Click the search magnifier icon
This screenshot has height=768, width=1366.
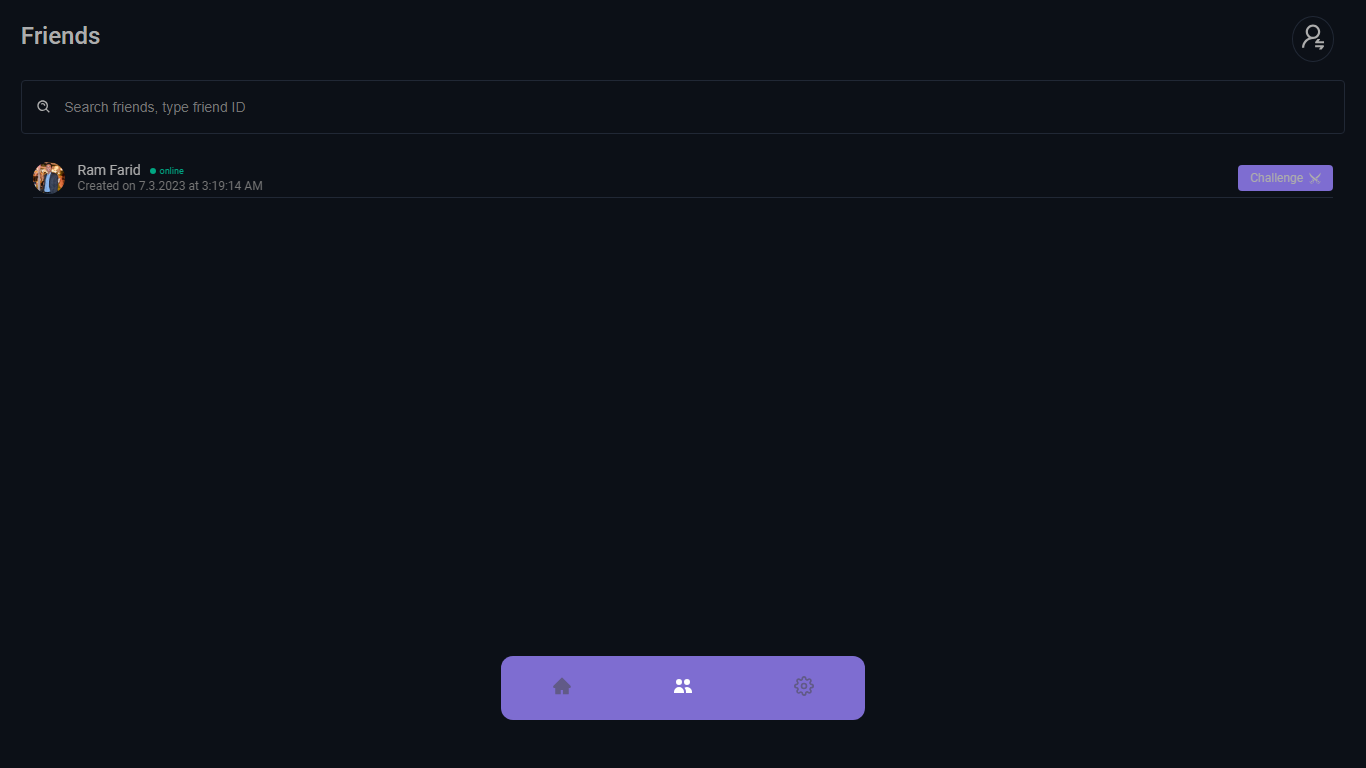tap(43, 107)
